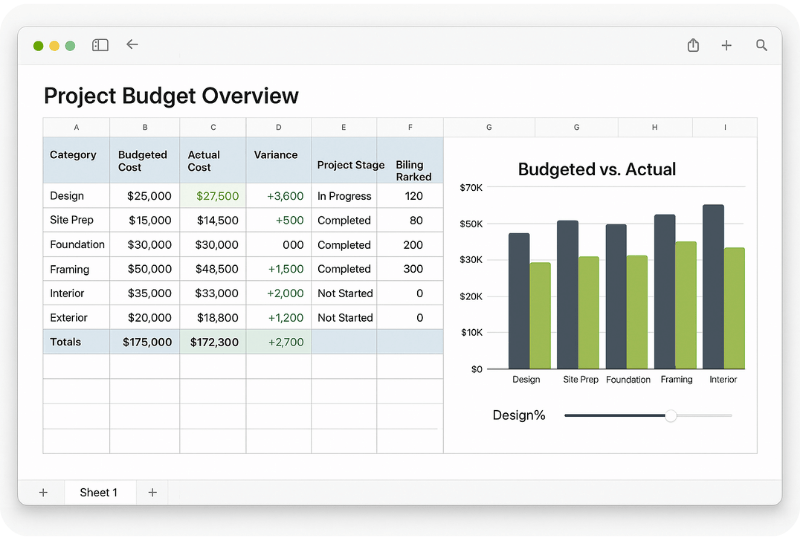This screenshot has height=540, width=800.
Task: Adjust the Design% slider handle
Action: point(670,415)
